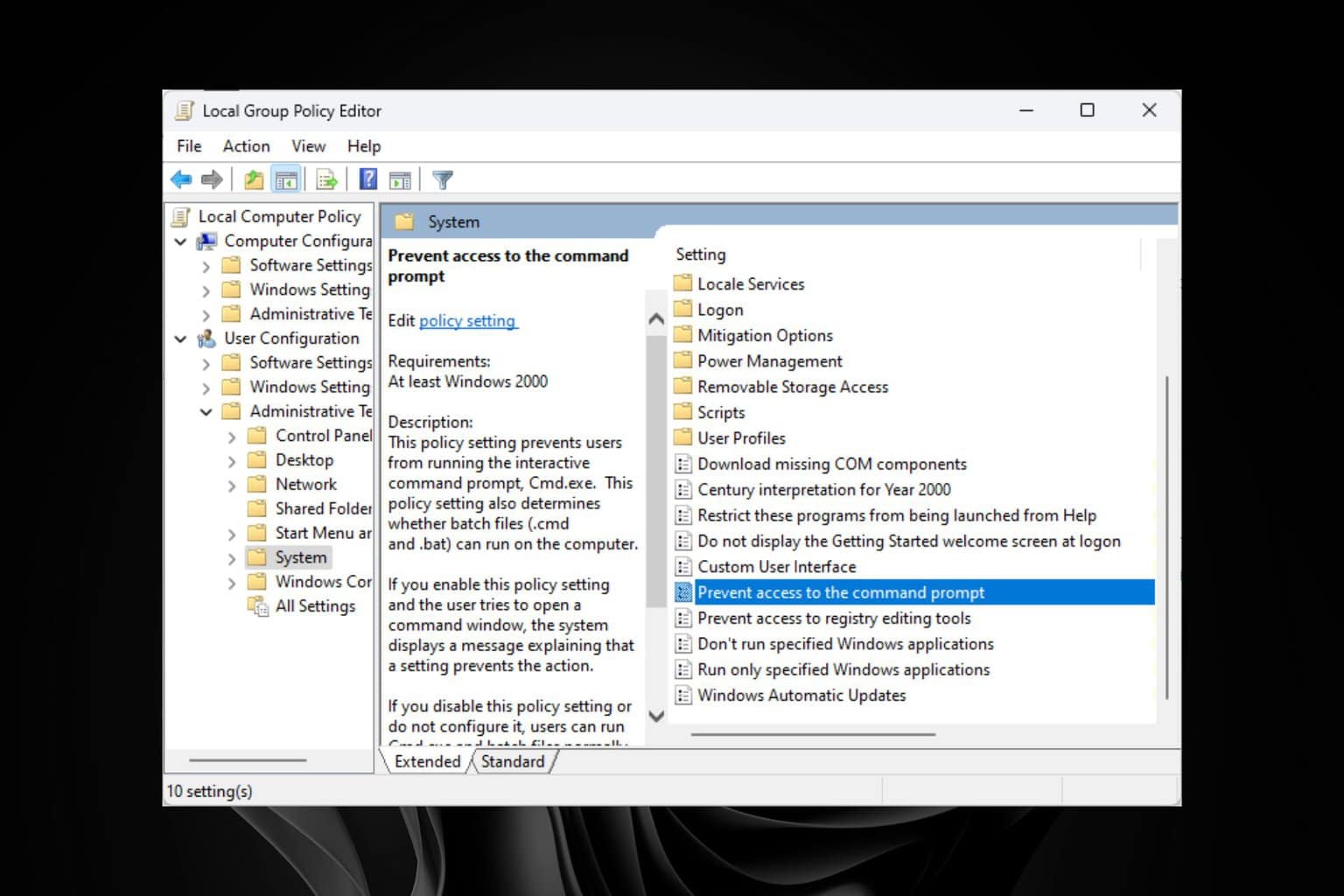Switch to the Standard tab
This screenshot has height=896, width=1344.
pos(513,761)
